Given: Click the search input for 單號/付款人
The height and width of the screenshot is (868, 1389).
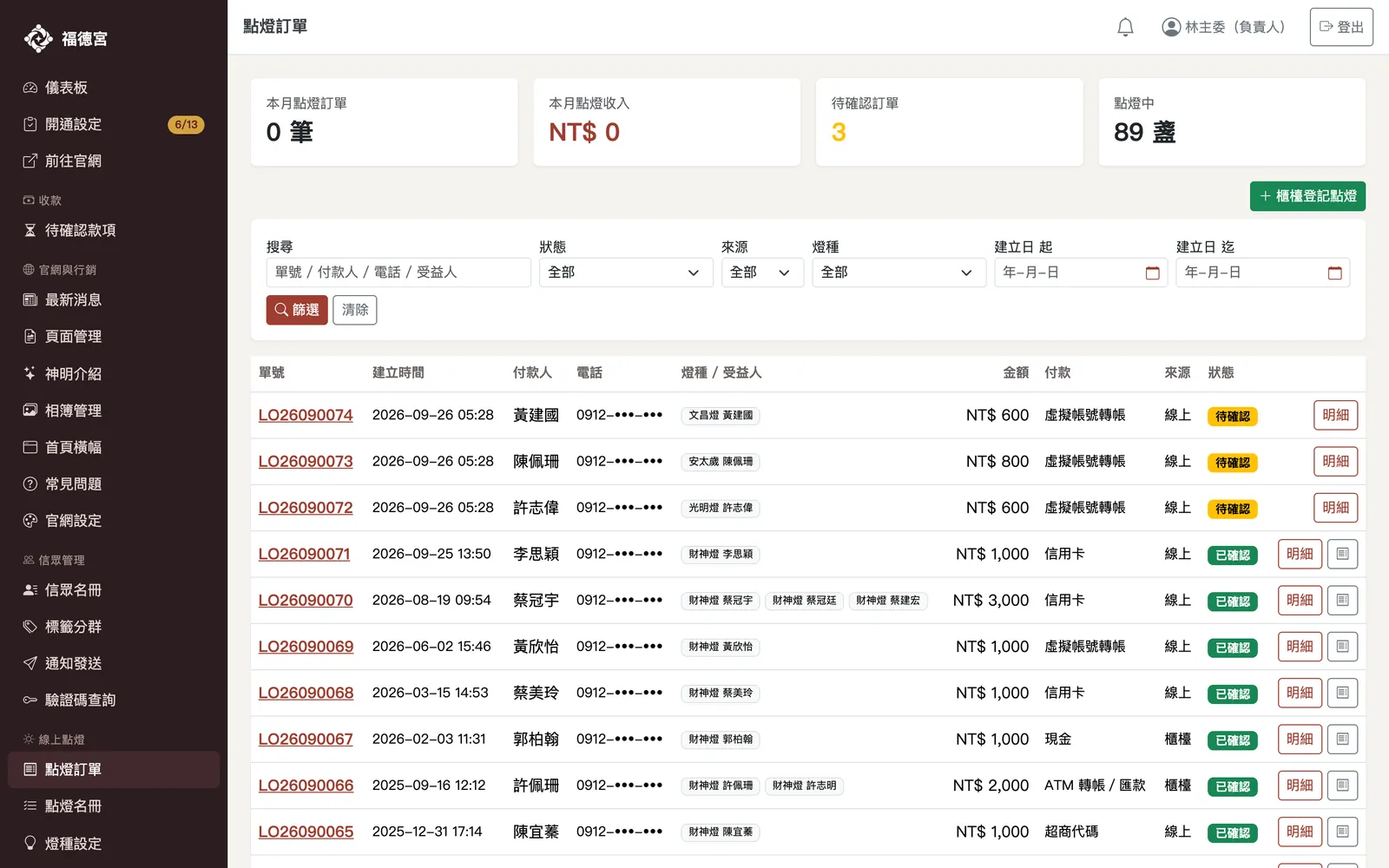Looking at the screenshot, I should click(398, 273).
